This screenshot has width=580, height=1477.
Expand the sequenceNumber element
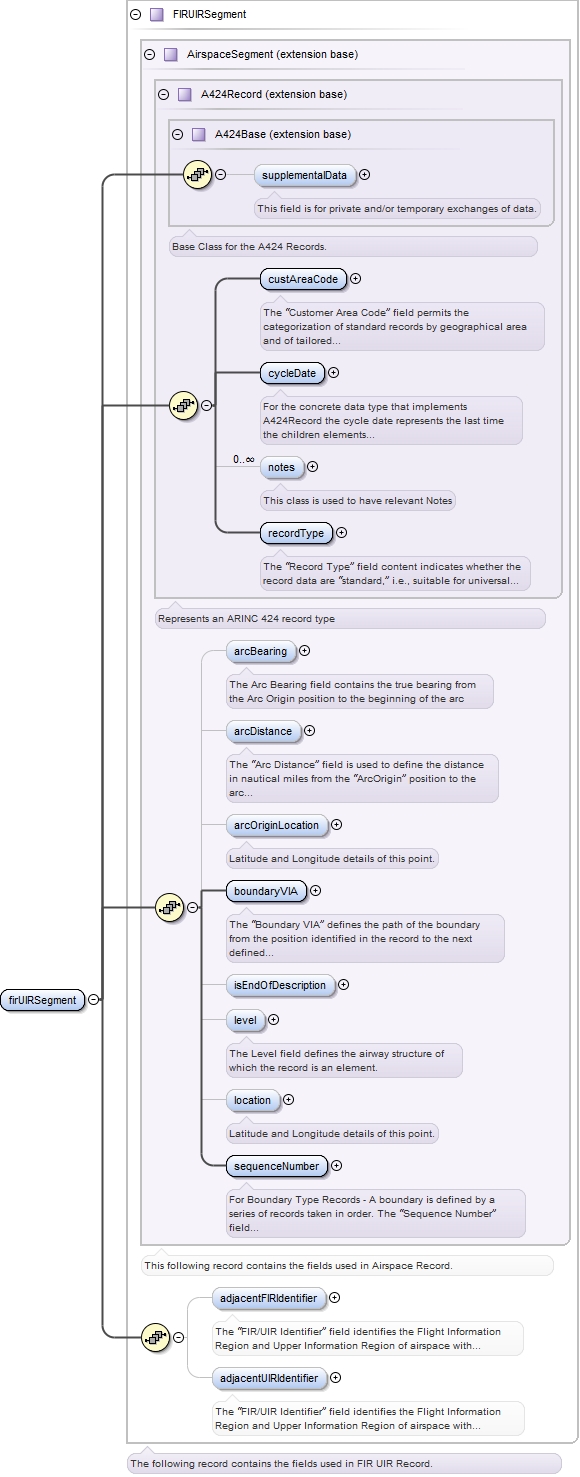coord(336,1166)
